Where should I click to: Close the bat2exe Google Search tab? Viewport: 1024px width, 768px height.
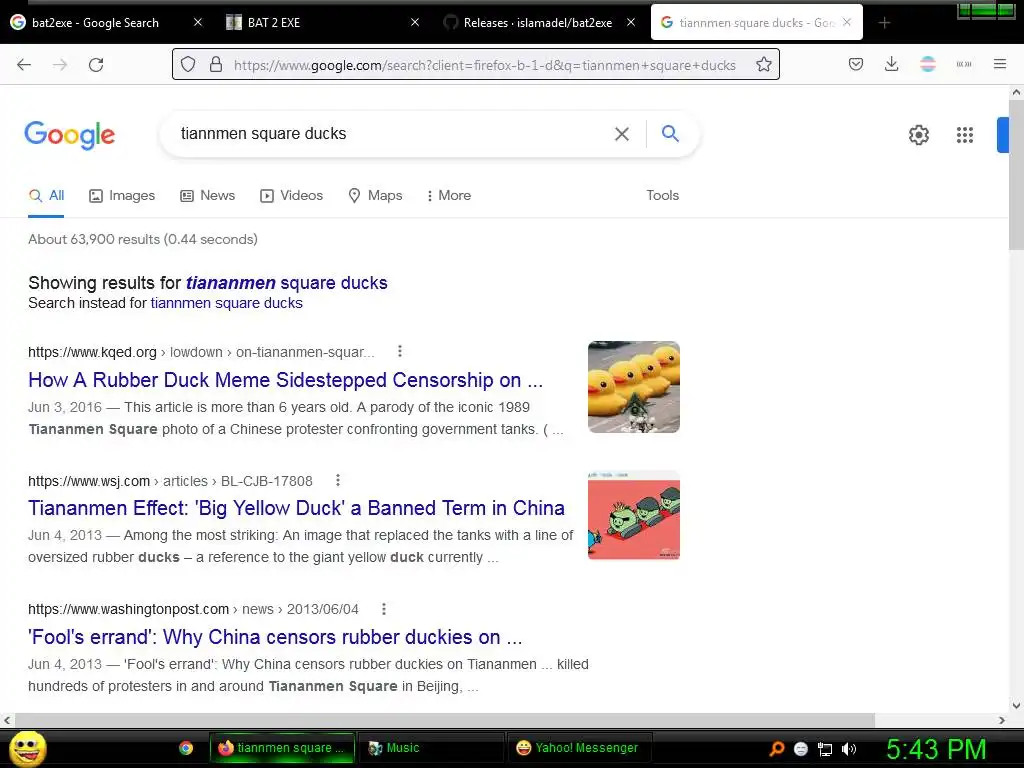(x=198, y=22)
